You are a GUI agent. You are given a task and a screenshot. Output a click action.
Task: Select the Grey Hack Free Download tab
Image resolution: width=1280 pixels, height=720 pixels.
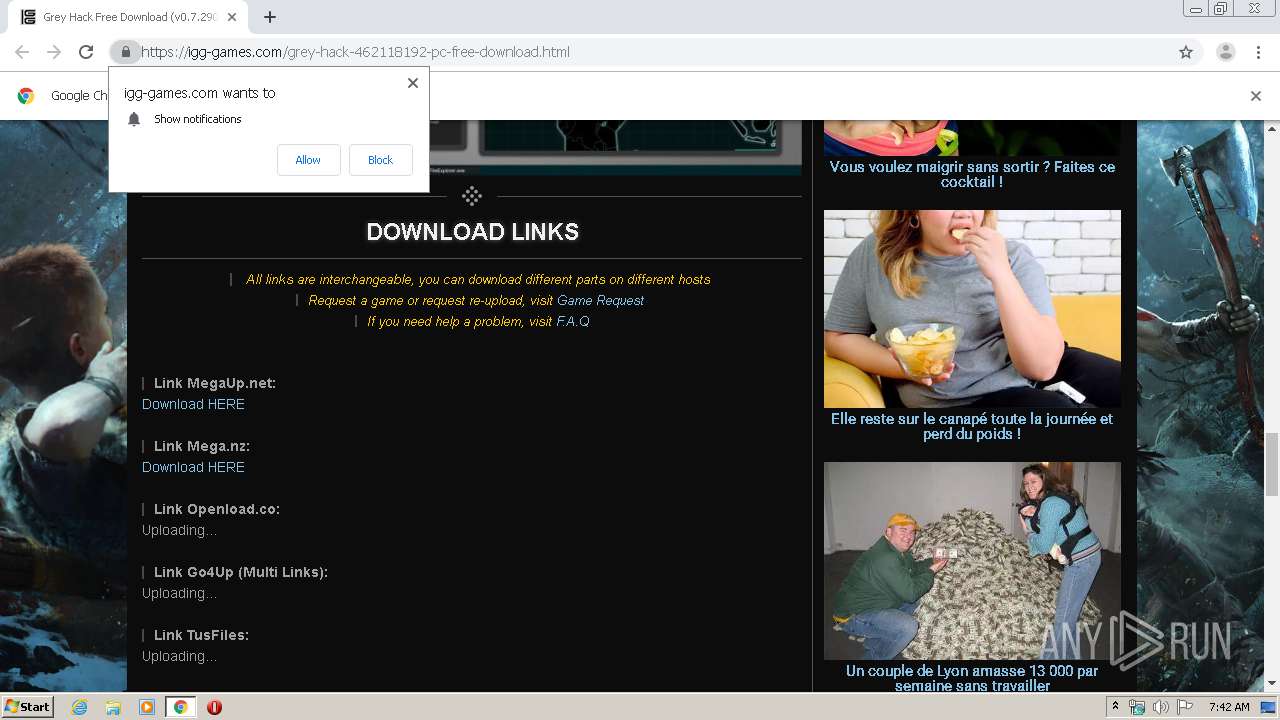[130, 17]
